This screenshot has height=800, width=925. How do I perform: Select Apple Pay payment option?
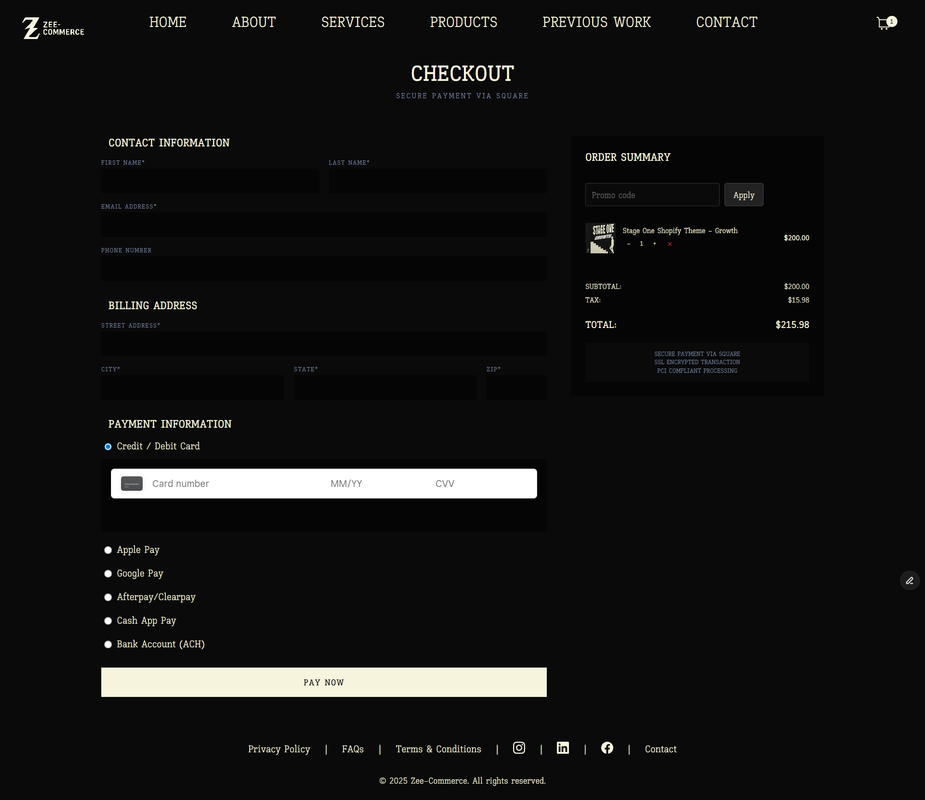pyautogui.click(x=108, y=550)
